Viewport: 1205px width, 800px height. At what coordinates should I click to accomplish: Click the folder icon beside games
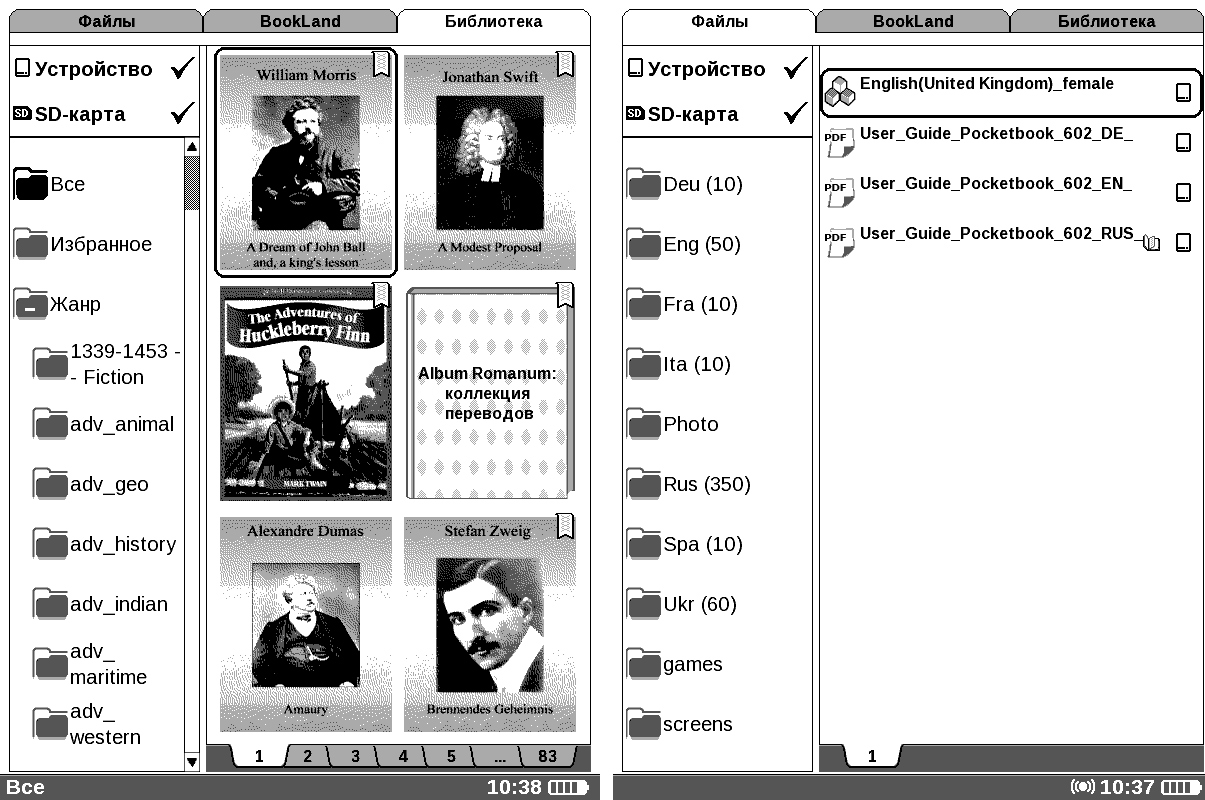point(644,665)
